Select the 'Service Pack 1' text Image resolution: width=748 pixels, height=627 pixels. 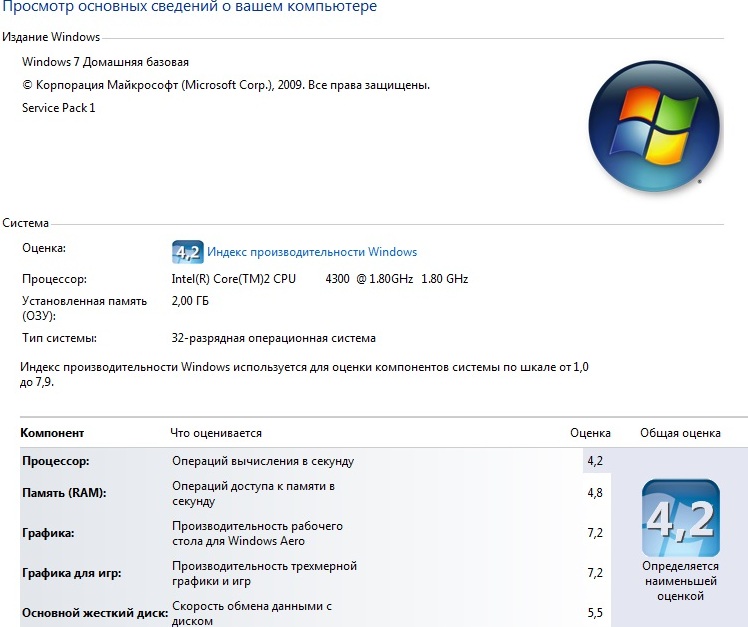[59, 108]
